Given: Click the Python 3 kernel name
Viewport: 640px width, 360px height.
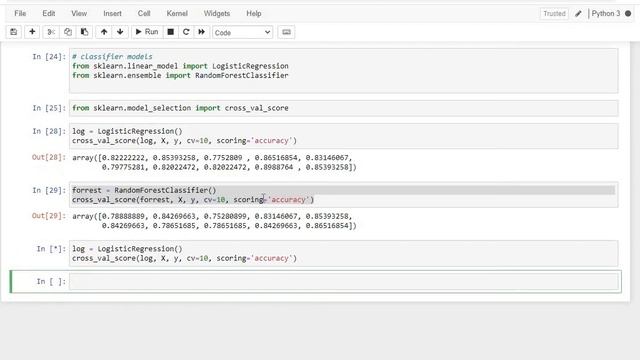Looking at the screenshot, I should click(x=606, y=13).
